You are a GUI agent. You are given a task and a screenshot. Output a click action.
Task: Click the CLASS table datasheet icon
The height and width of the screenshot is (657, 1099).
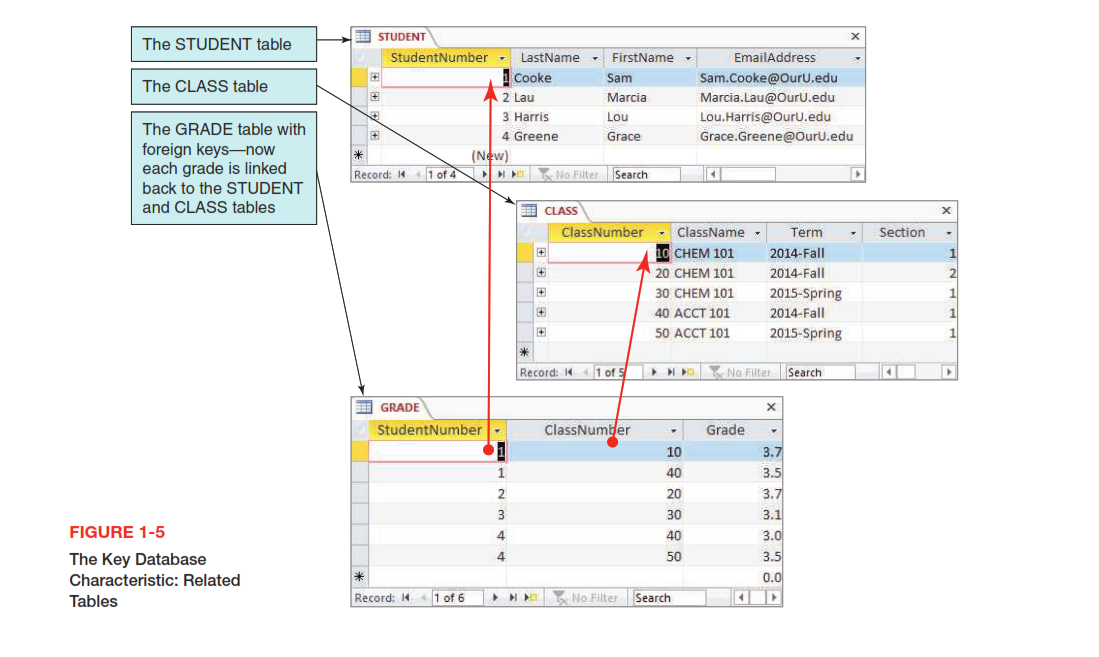pos(529,210)
